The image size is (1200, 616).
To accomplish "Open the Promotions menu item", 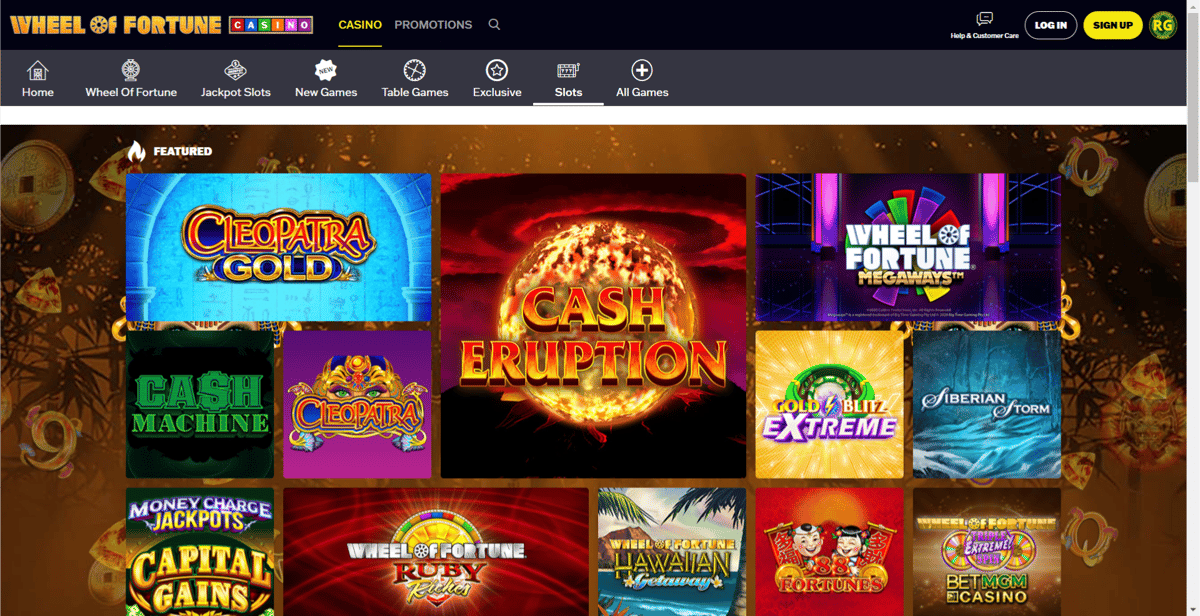I will (x=433, y=25).
